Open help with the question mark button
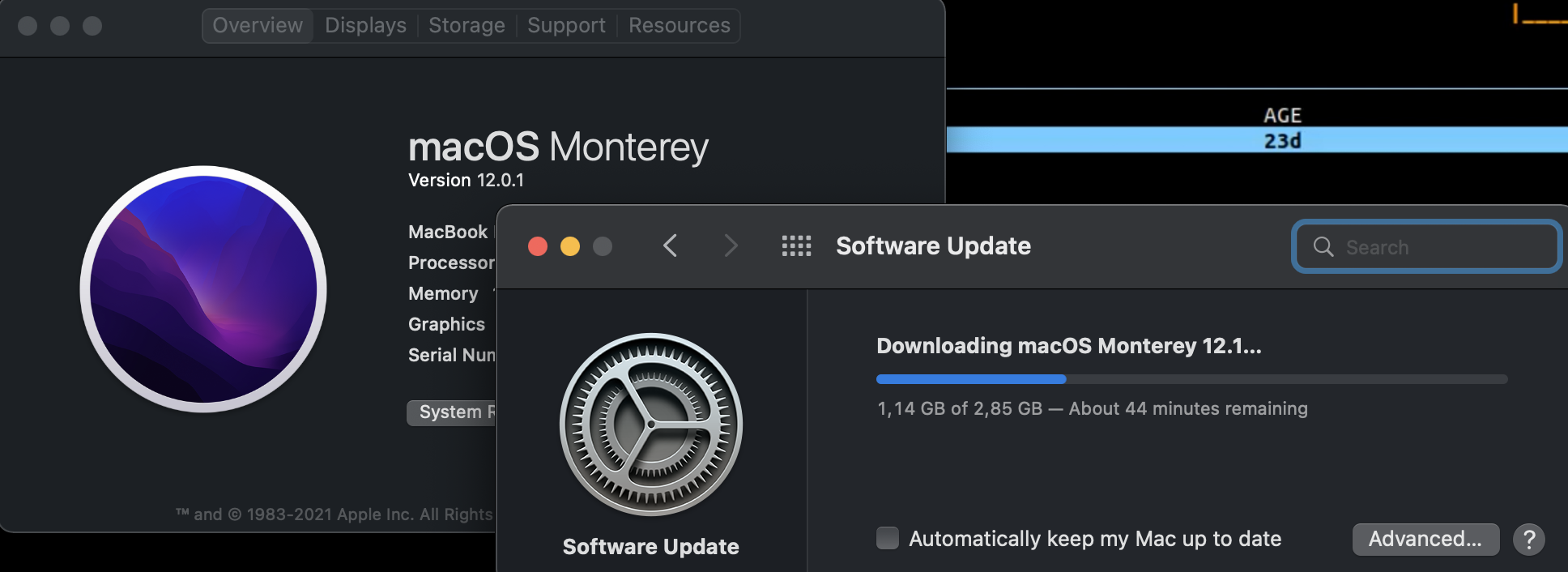Viewport: 1568px width, 572px height. tap(1529, 540)
